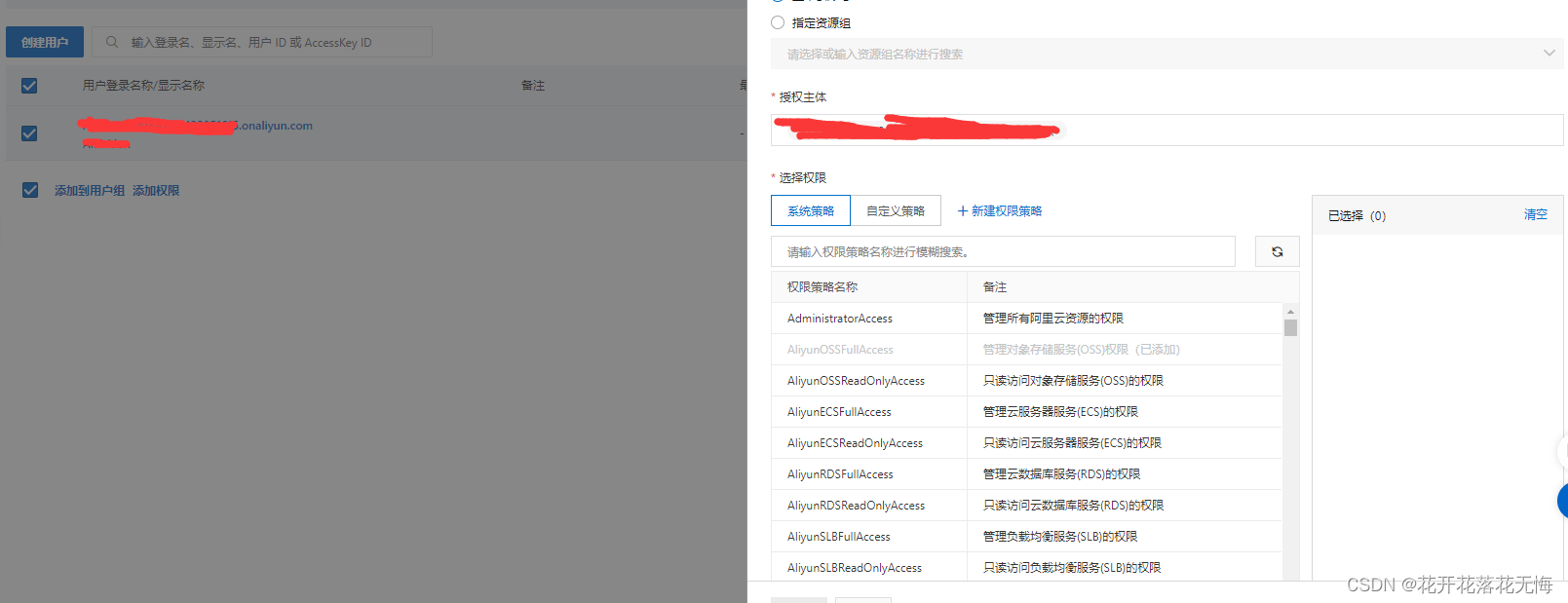Click the 备注 column header in policy table

(995, 287)
